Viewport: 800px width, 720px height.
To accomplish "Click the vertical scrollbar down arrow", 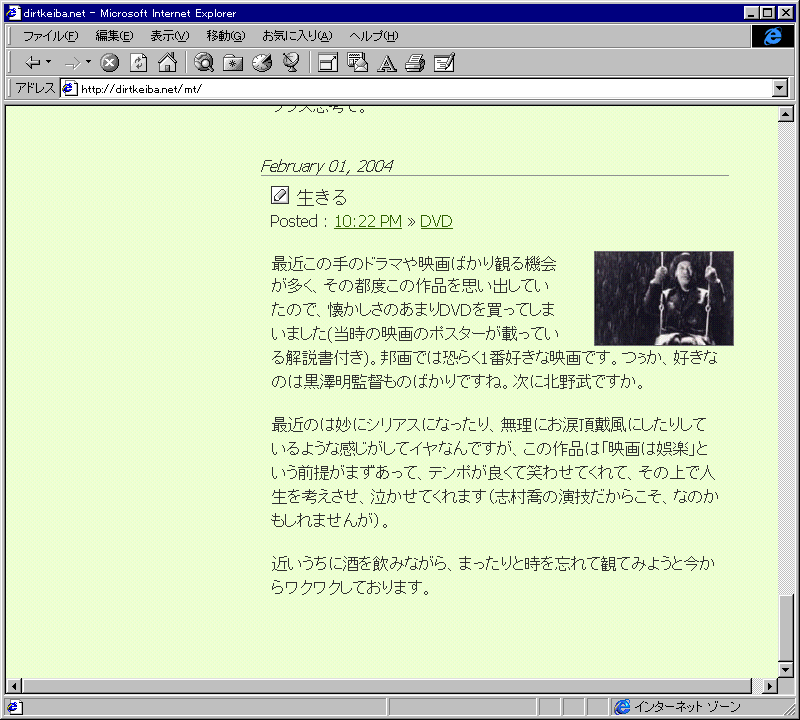I will (x=786, y=670).
